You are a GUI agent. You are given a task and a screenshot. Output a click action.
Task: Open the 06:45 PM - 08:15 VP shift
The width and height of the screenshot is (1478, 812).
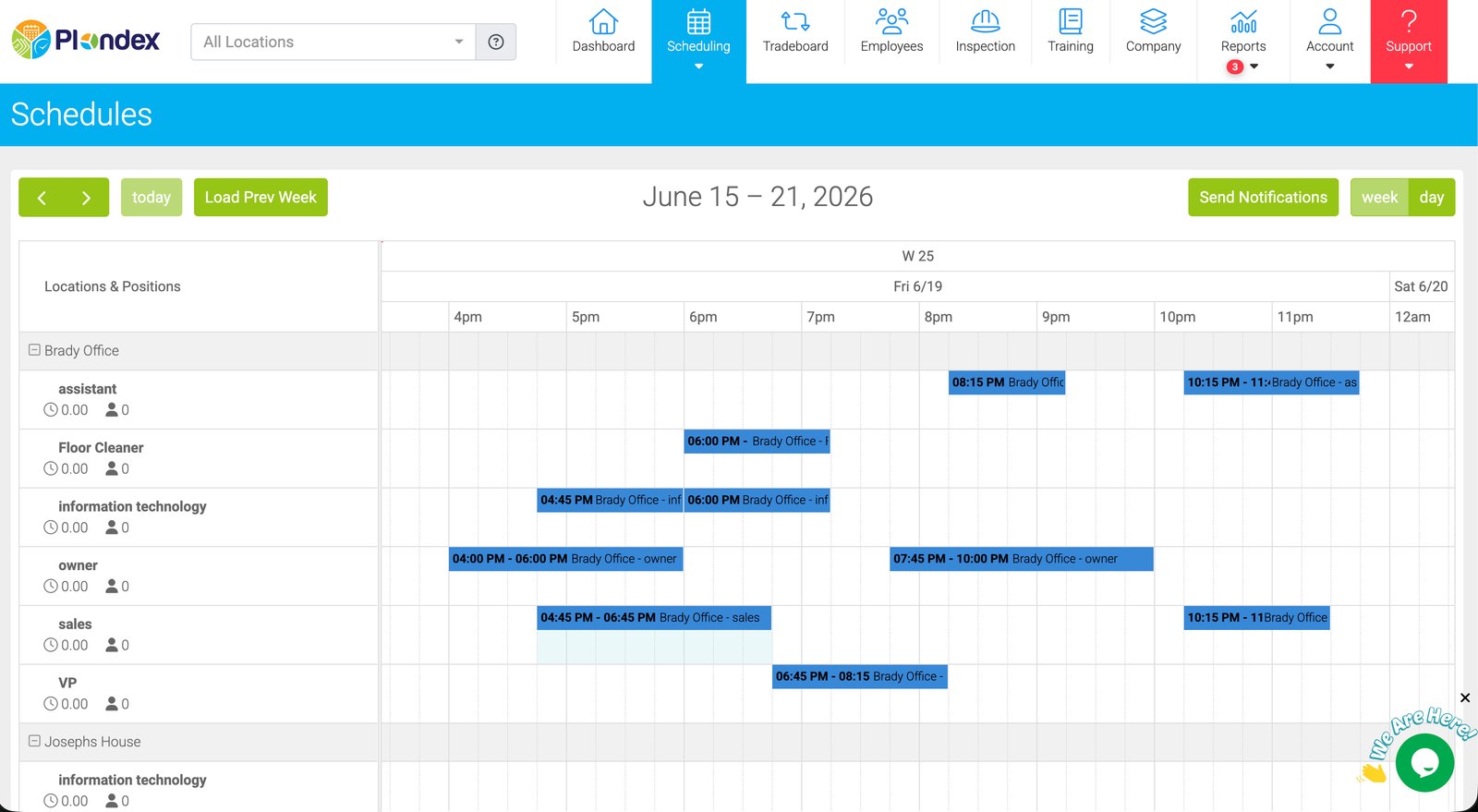point(859,676)
